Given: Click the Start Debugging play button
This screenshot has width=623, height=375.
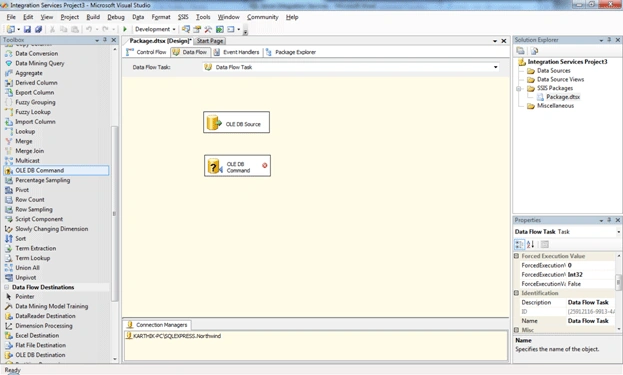Looking at the screenshot, I should (x=125, y=29).
